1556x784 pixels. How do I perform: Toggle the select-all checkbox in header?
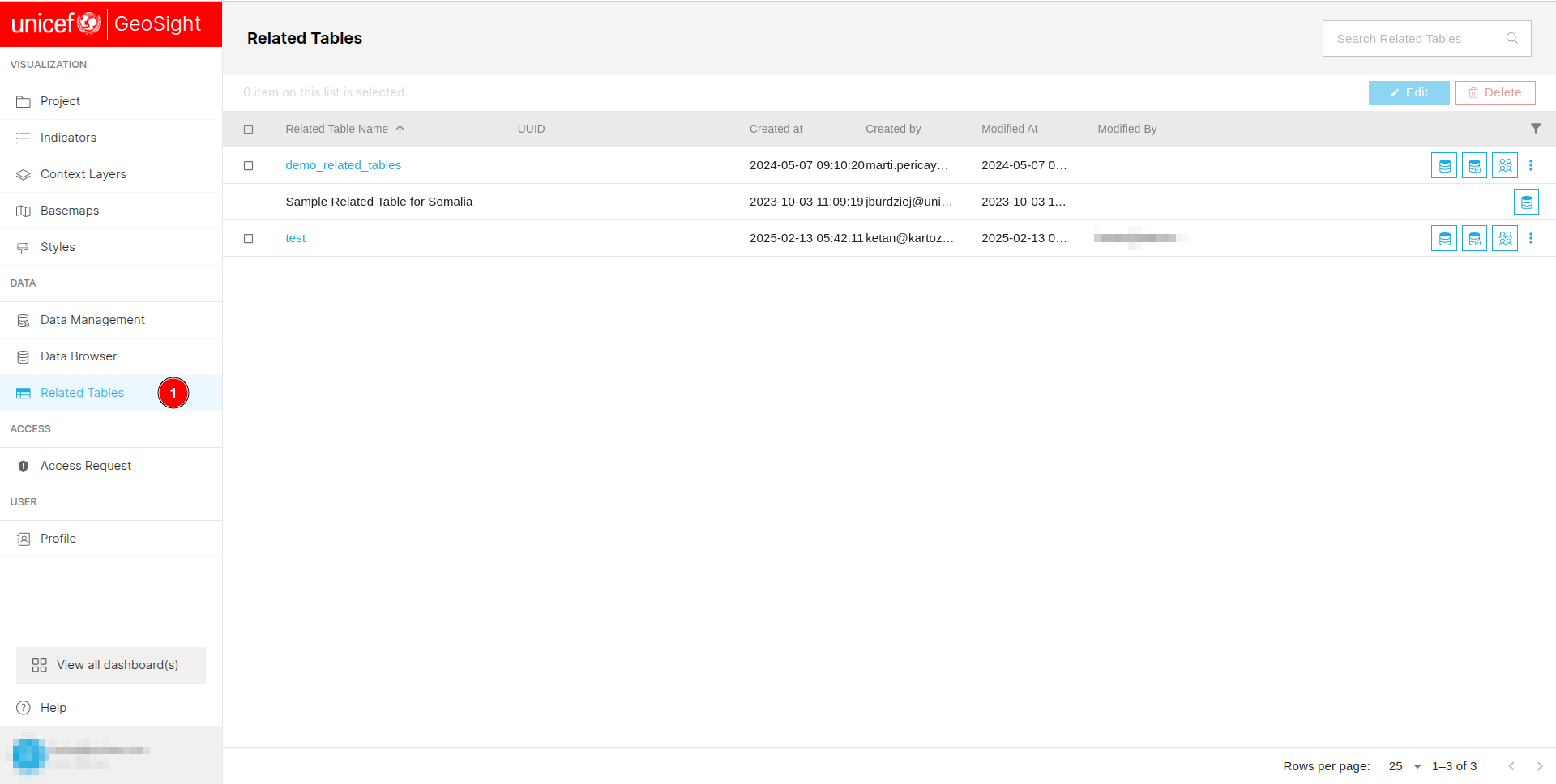tap(249, 129)
